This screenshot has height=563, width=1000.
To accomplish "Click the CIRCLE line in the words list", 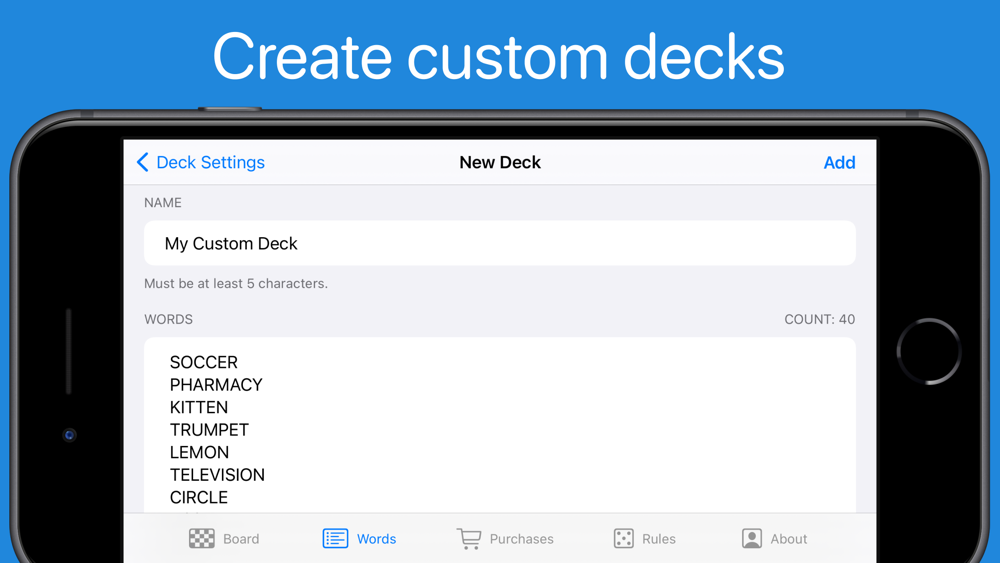I will click(199, 497).
